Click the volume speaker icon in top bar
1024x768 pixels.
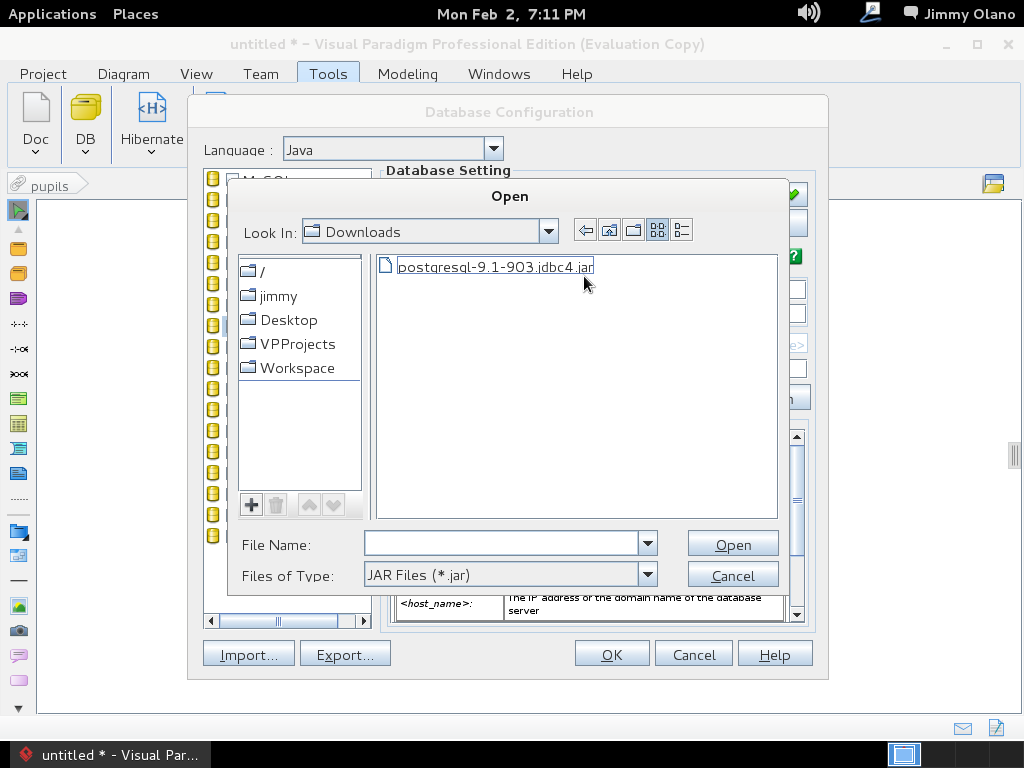[x=808, y=13]
